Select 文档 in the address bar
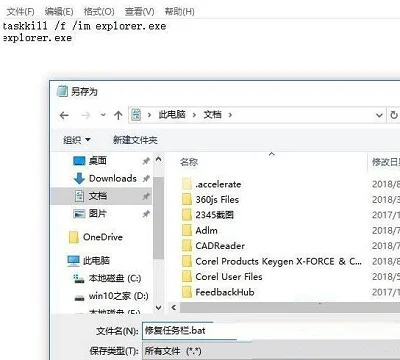This screenshot has width=400, height=360. click(212, 115)
